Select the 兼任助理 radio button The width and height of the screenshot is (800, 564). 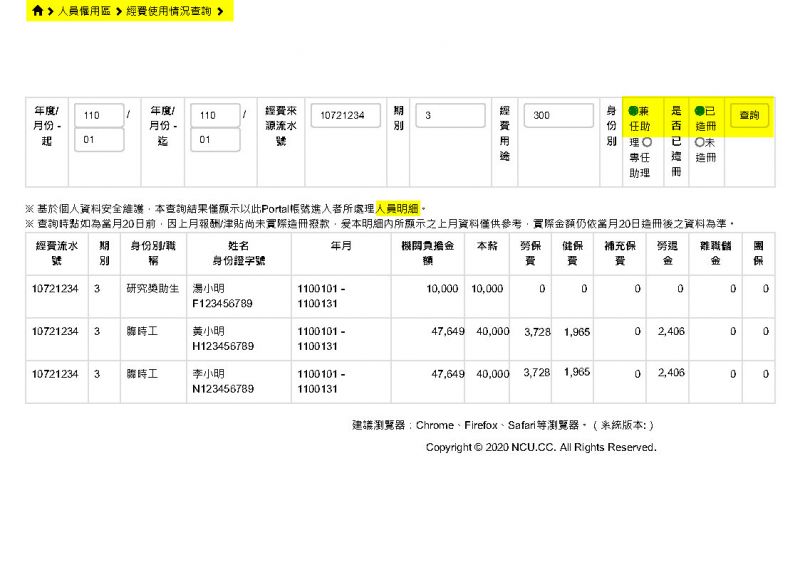(632, 112)
